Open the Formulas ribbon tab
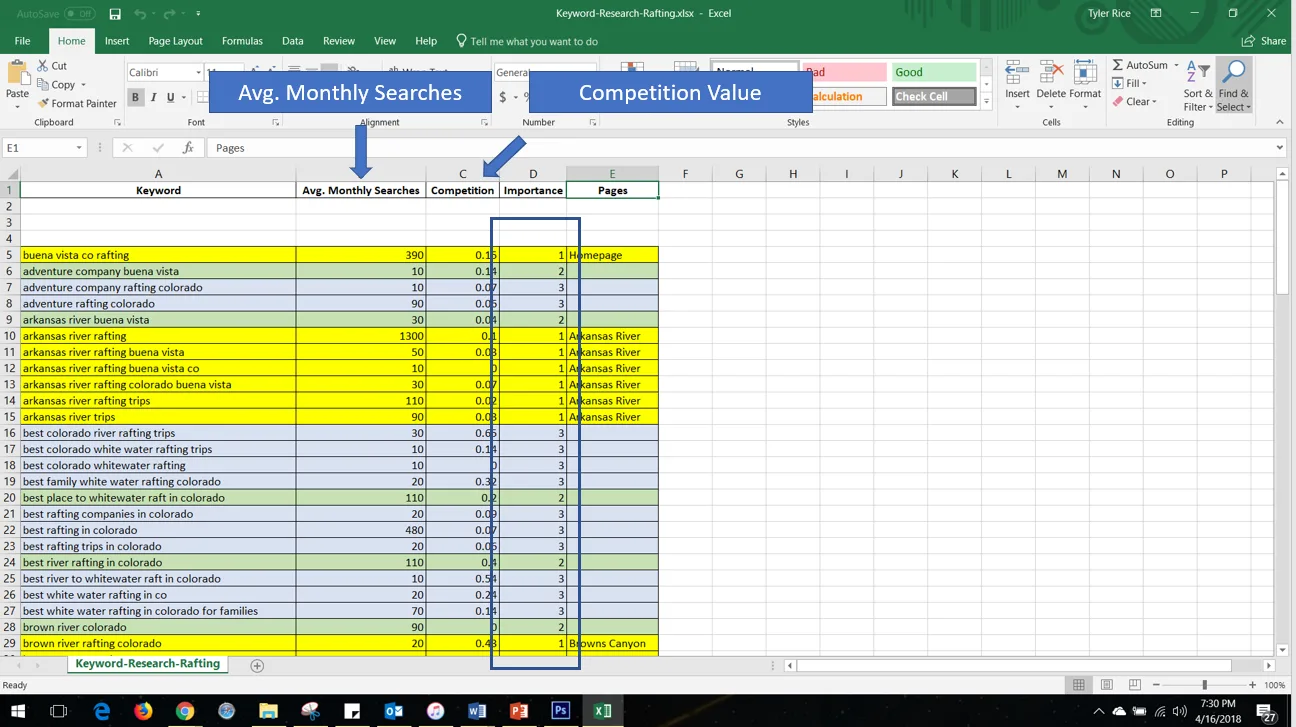 (242, 41)
